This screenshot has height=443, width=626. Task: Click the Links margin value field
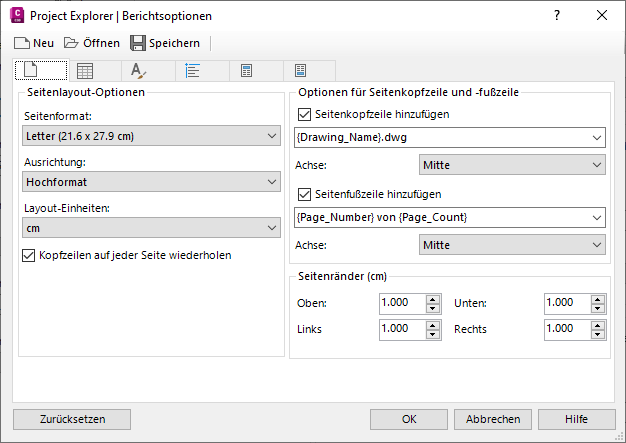(401, 328)
